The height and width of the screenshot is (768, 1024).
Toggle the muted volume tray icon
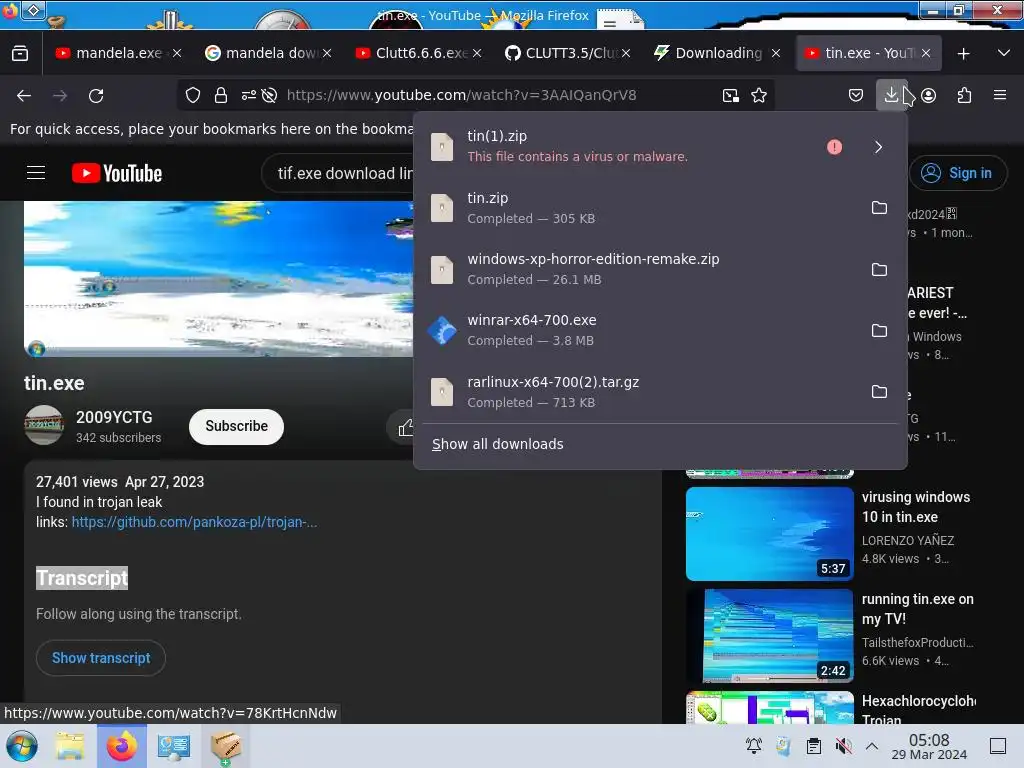(844, 746)
